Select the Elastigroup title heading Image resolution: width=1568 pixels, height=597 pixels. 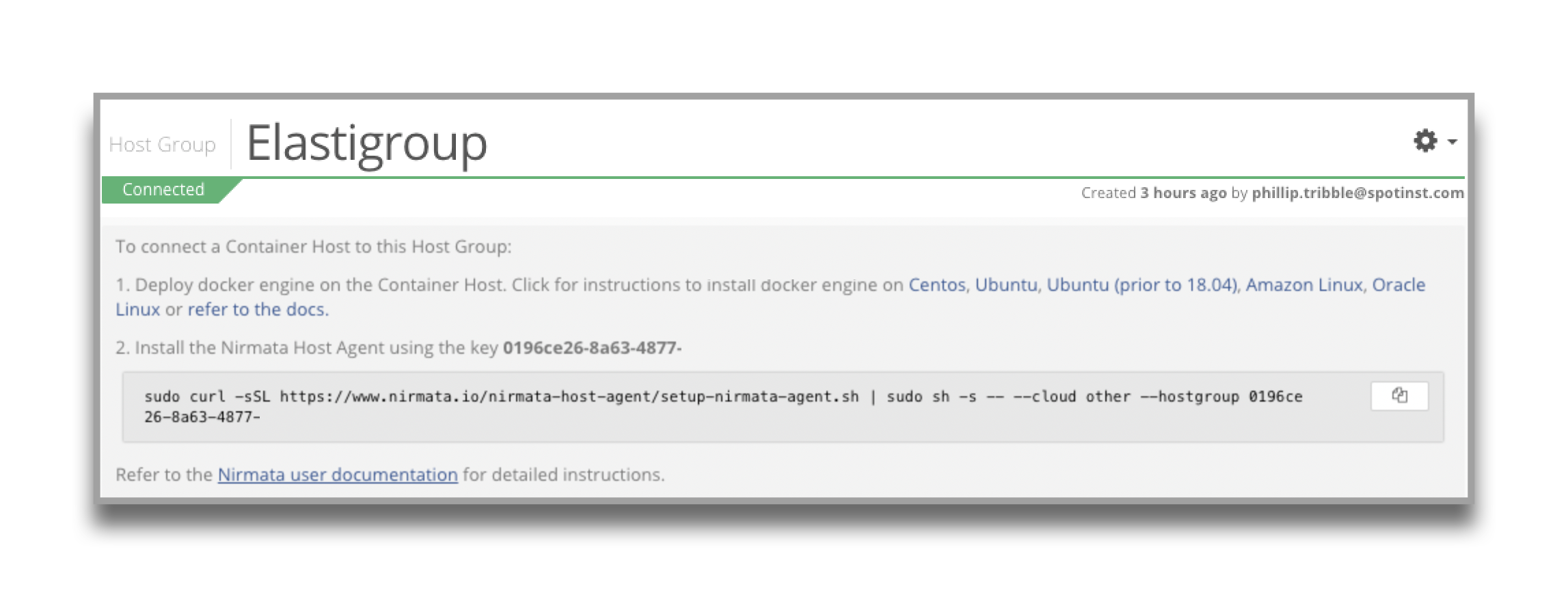367,143
